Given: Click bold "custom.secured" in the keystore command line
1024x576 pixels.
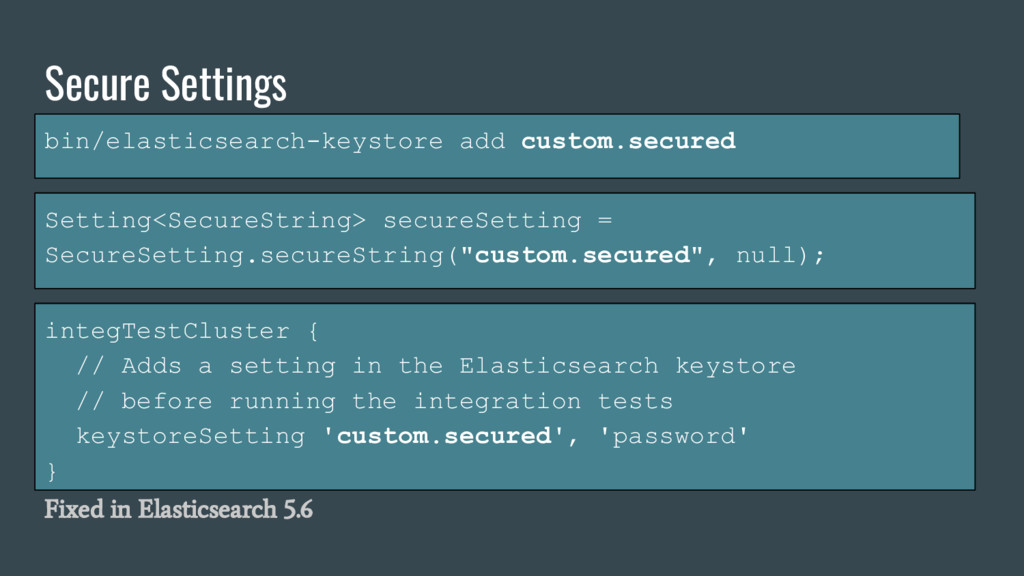Looking at the screenshot, I should (x=628, y=141).
